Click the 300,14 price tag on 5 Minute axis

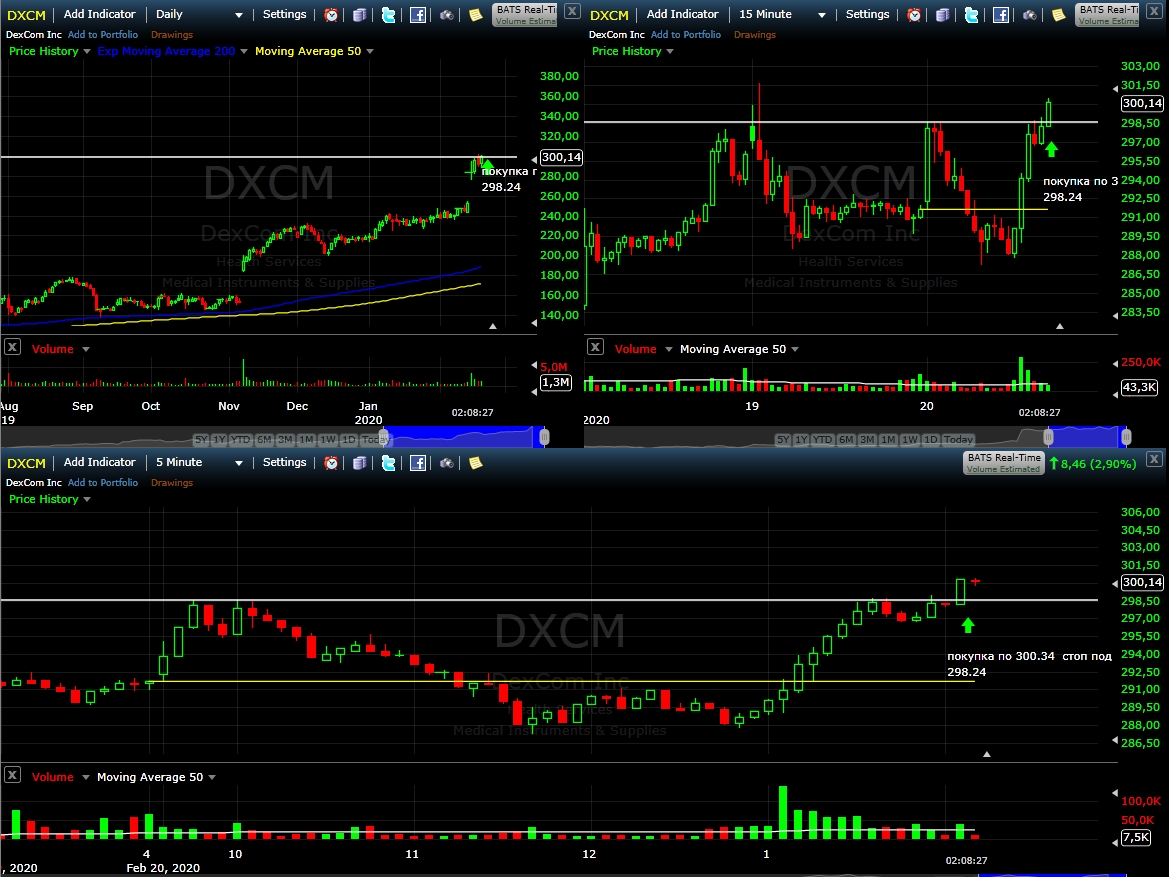click(x=1142, y=582)
